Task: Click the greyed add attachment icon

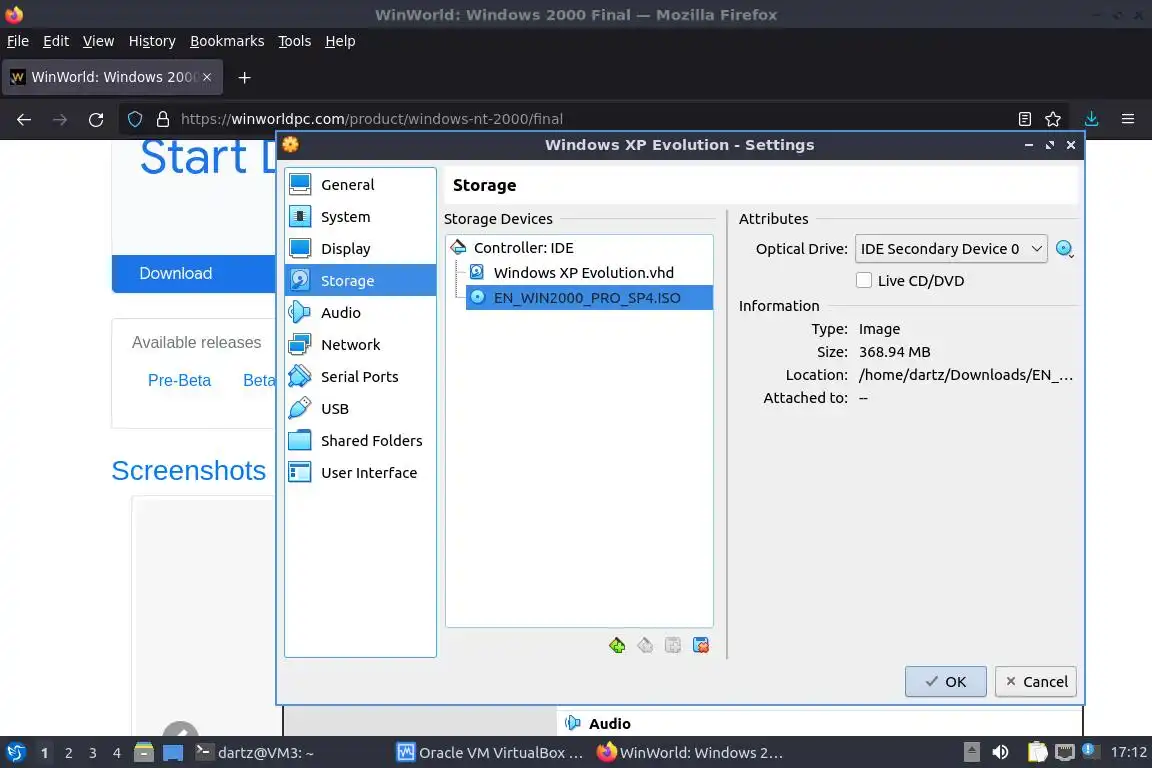Action: [673, 645]
